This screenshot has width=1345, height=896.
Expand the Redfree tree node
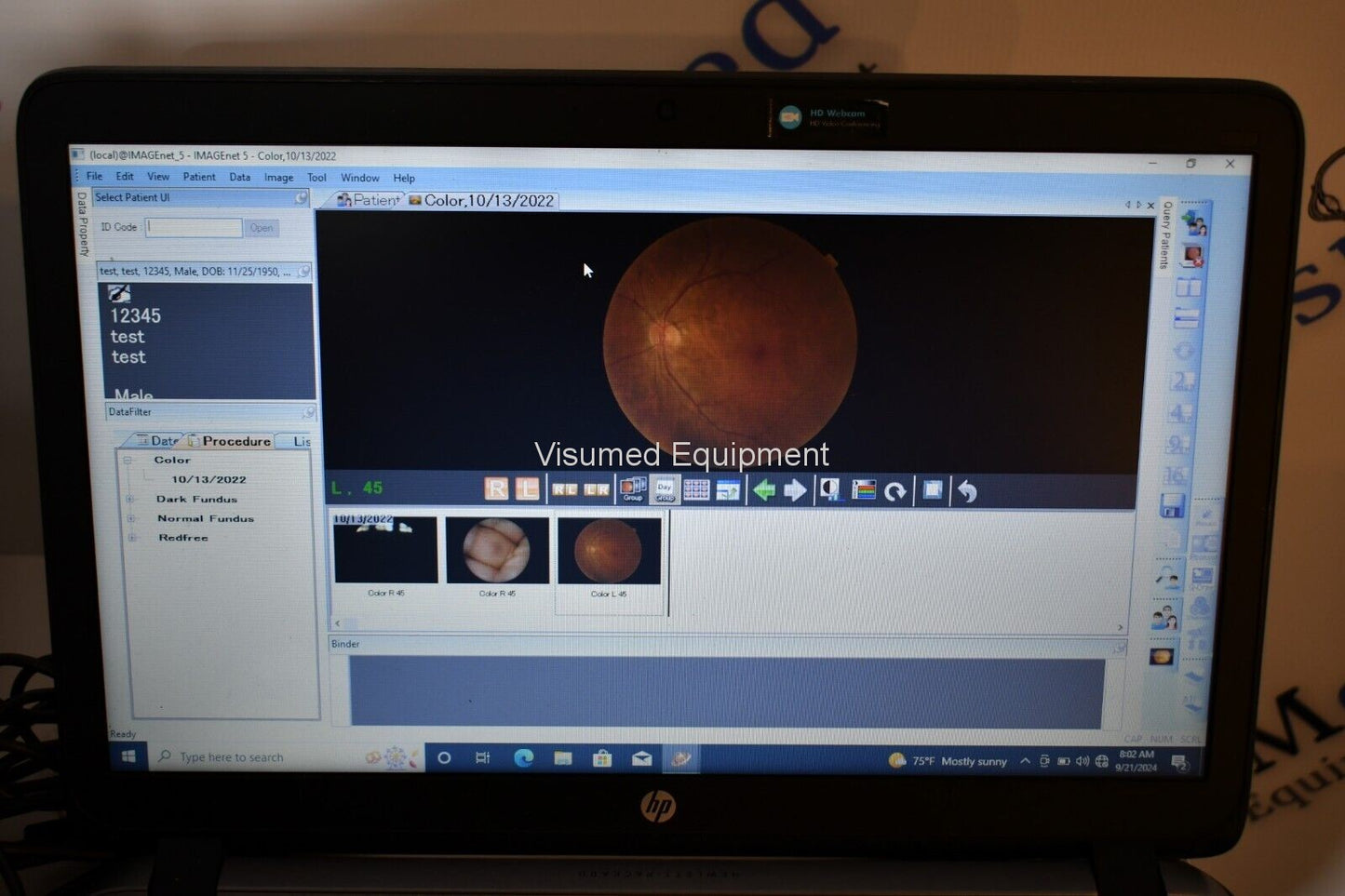point(132,538)
